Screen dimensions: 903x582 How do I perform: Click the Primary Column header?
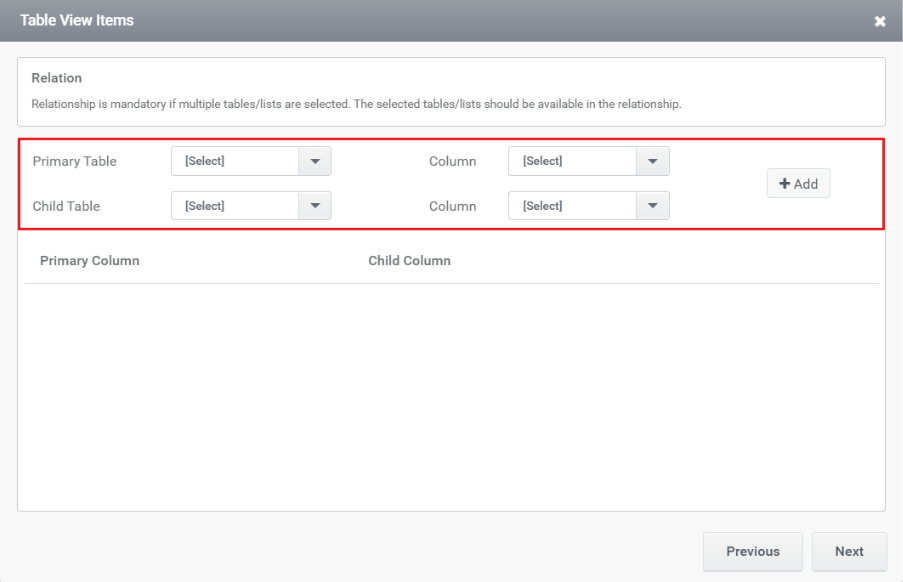coord(90,261)
